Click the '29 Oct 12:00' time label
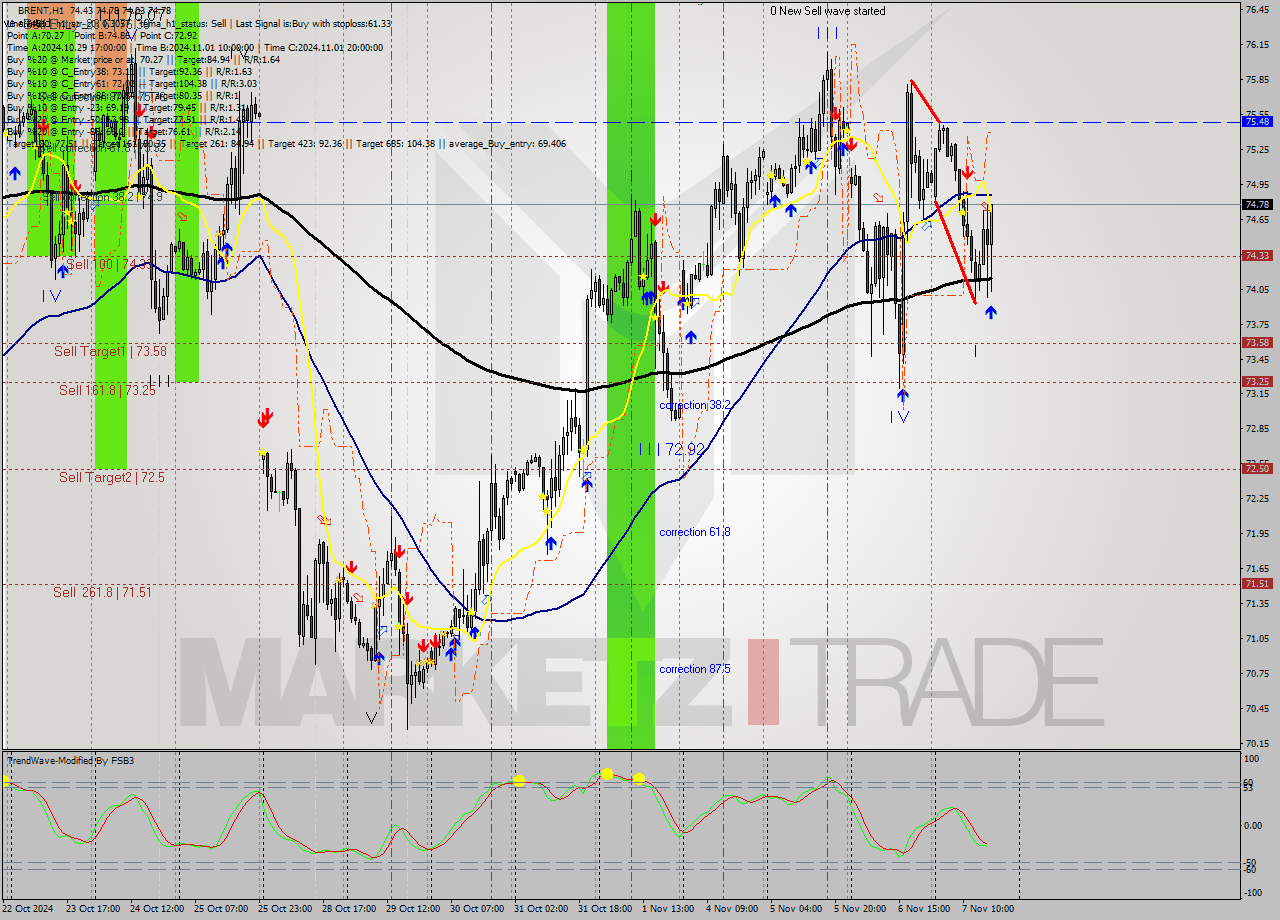This screenshot has width=1280, height=920. point(414,909)
